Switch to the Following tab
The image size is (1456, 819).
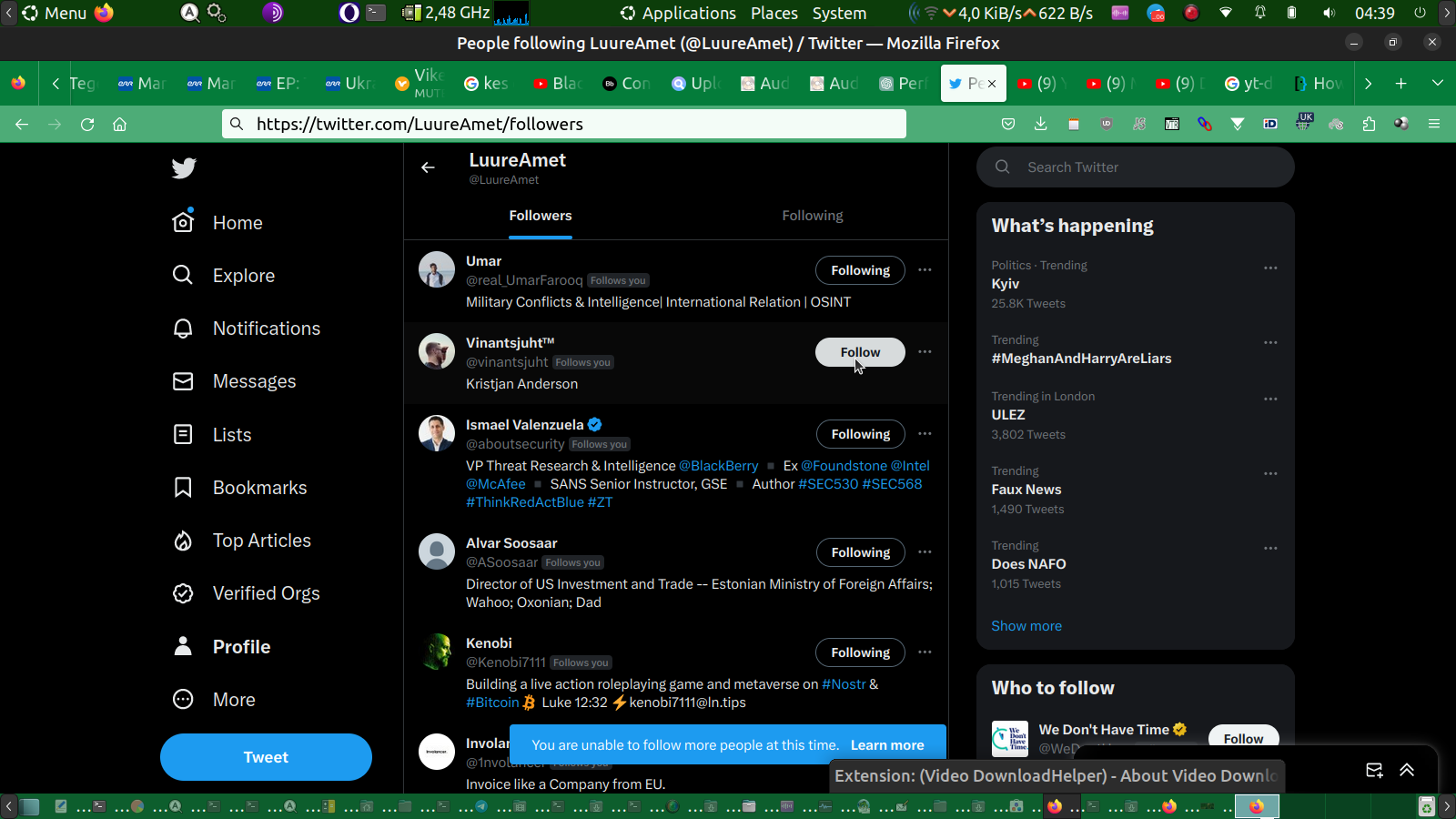tap(813, 216)
